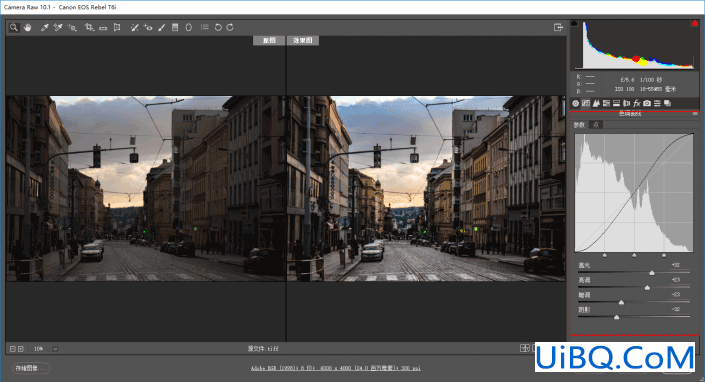Open the Effects fx panel

637,103
